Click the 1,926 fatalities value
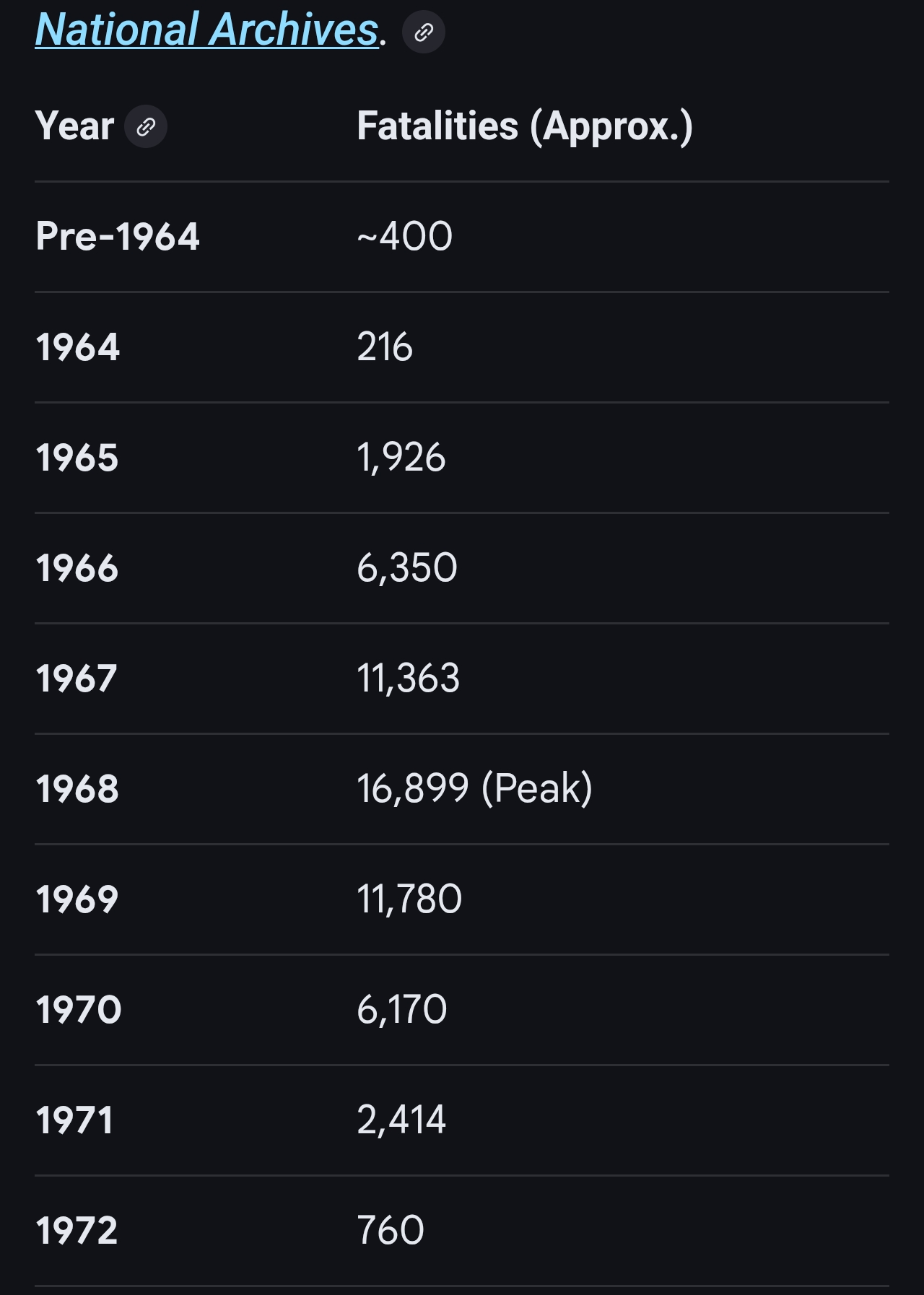 tap(401, 458)
